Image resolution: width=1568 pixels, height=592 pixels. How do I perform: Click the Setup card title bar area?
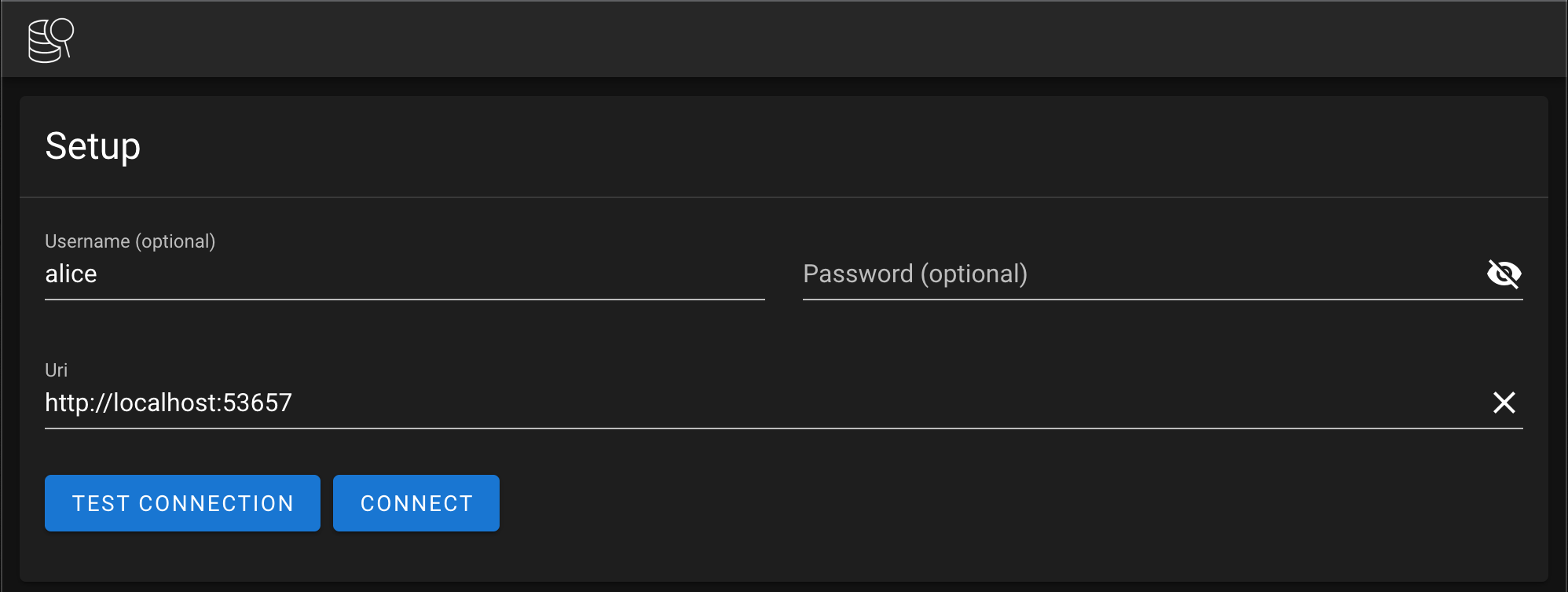point(786,146)
